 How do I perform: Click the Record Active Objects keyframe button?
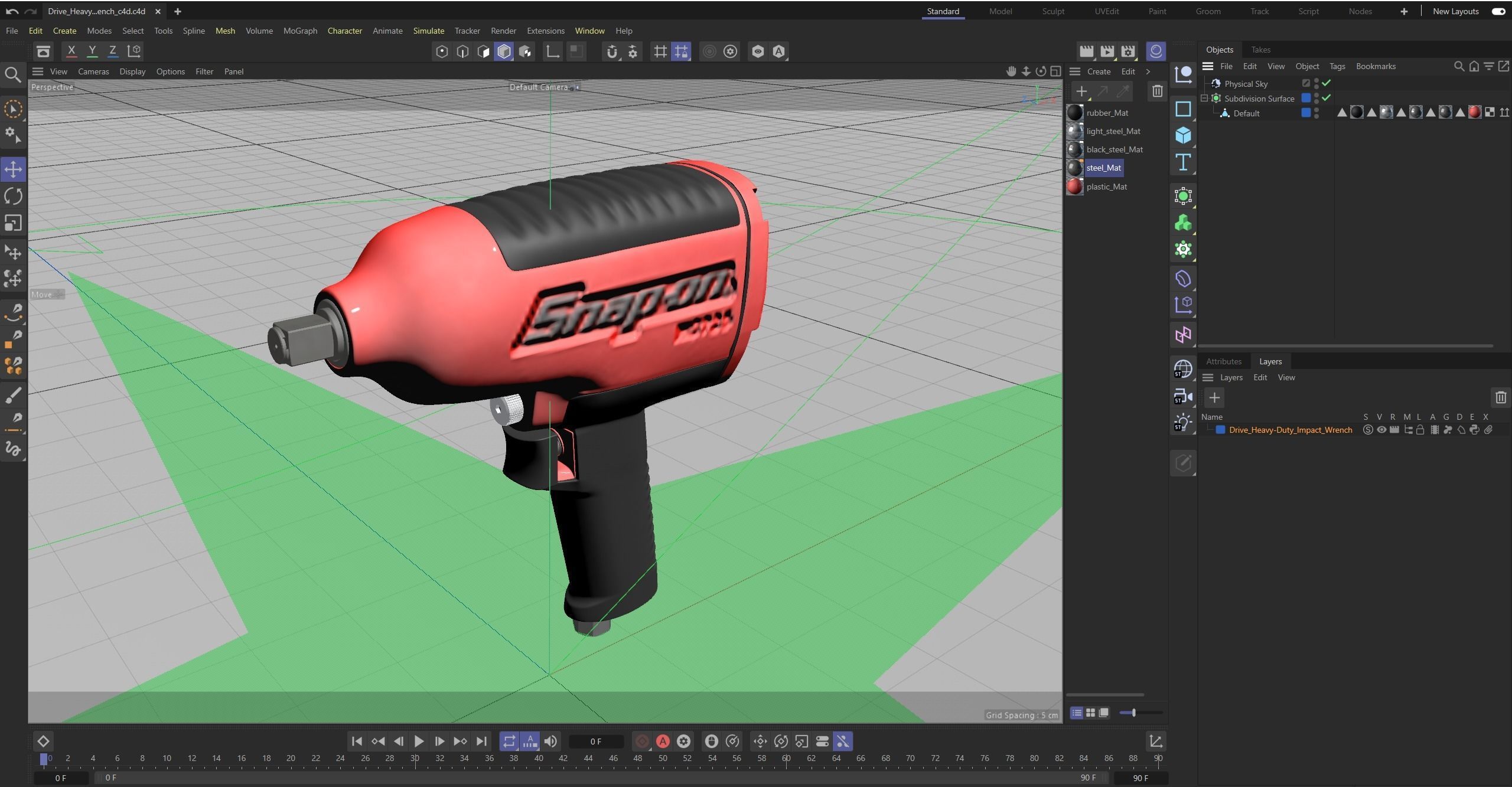pos(642,742)
